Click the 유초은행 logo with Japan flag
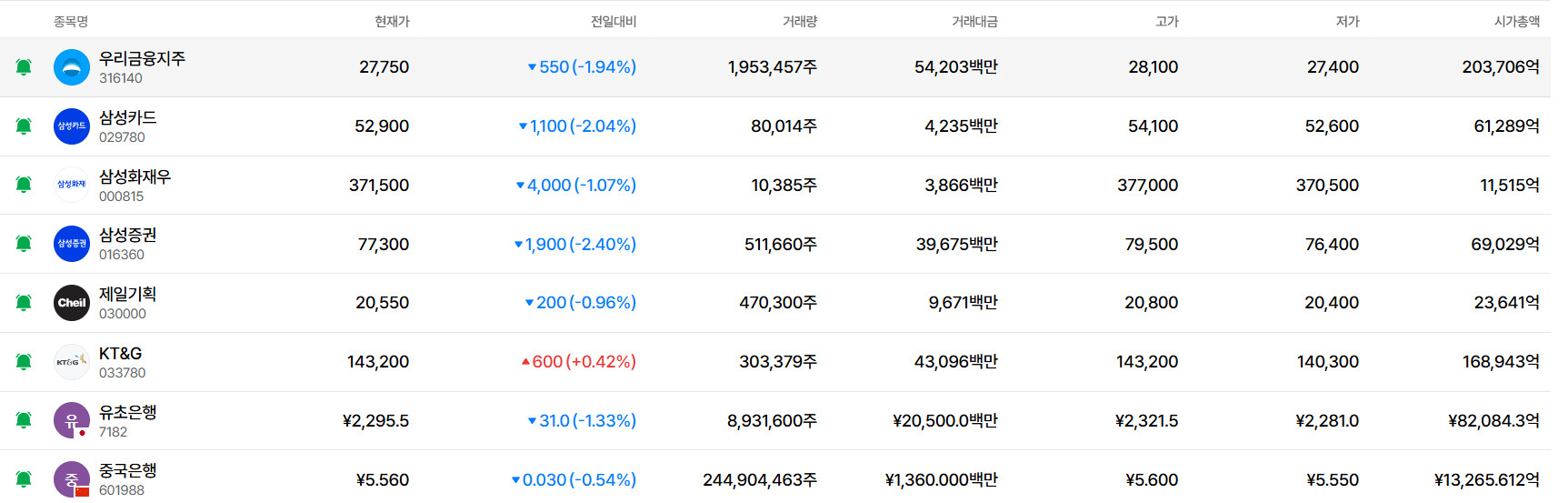1568x503 pixels. [x=72, y=420]
